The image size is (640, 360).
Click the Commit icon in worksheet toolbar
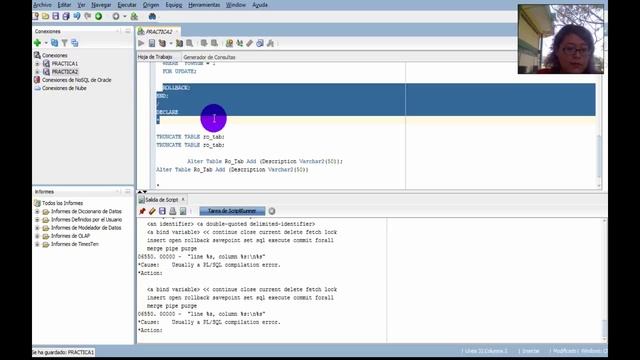204,43
